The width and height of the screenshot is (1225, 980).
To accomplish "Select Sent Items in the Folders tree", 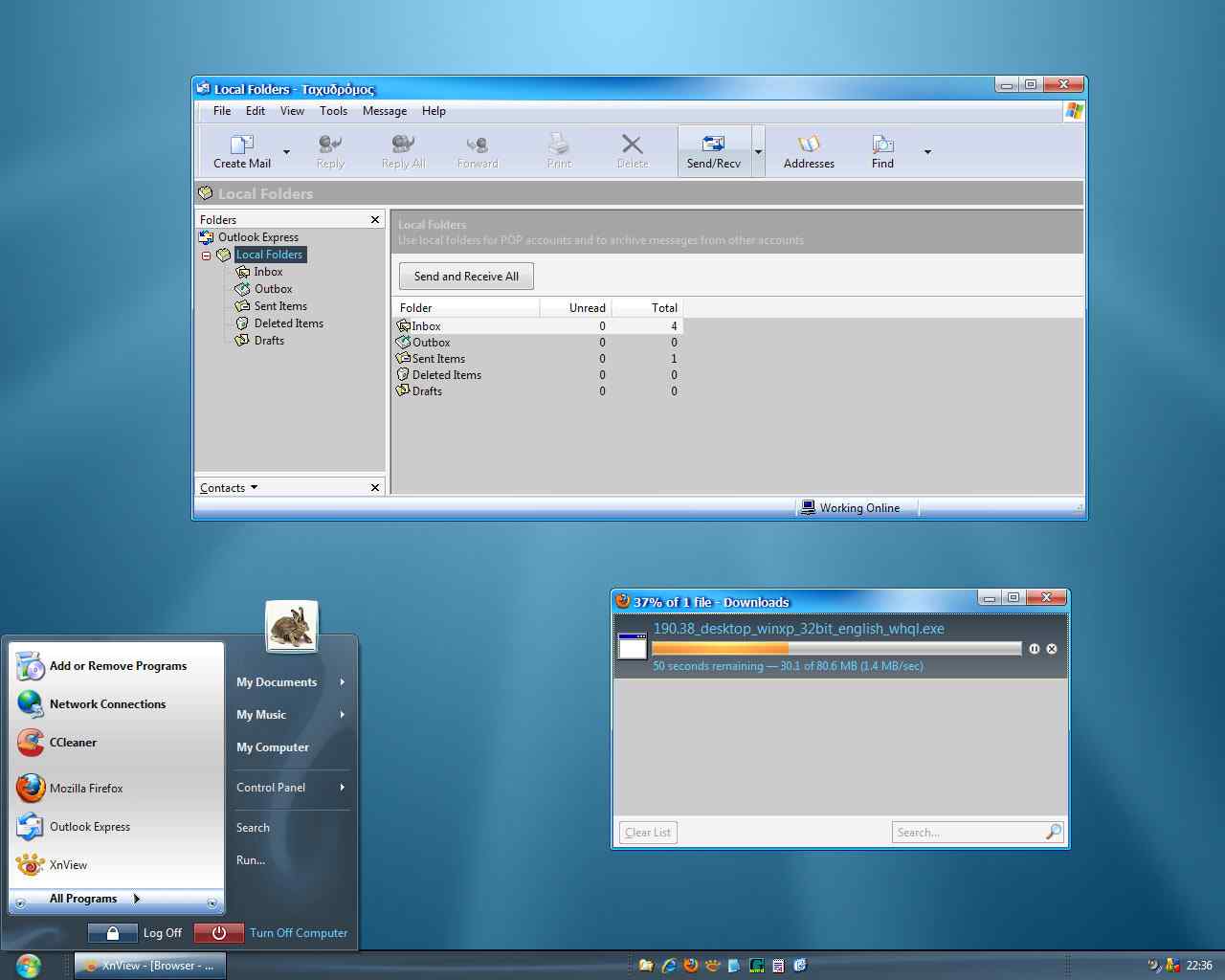I will [280, 306].
